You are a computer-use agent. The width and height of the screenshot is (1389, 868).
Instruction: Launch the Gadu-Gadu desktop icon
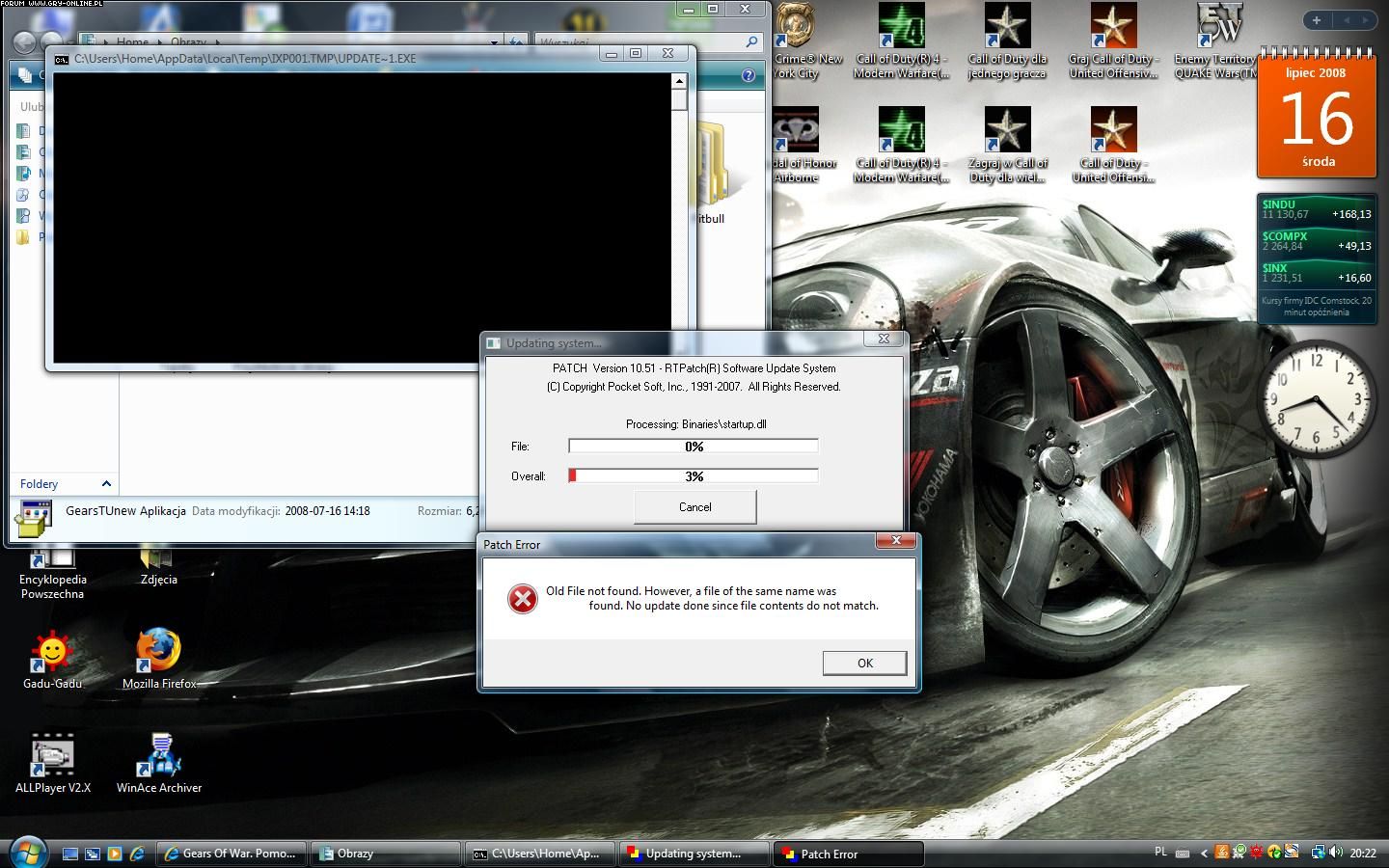point(52,651)
